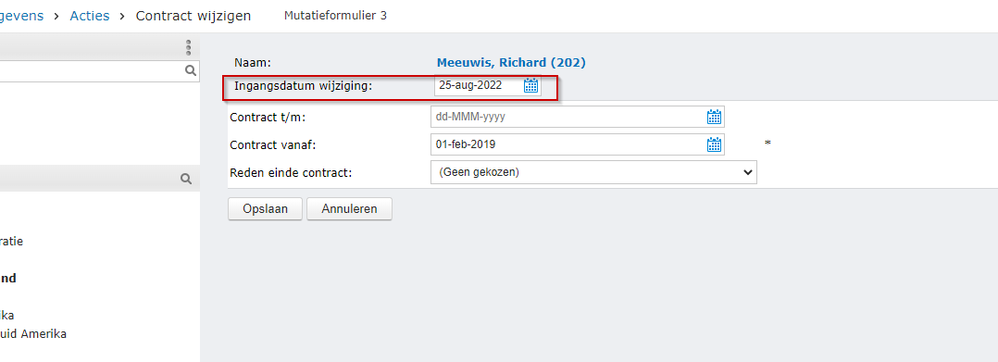Expand the Reden einde contract dropdown

click(x=593, y=172)
